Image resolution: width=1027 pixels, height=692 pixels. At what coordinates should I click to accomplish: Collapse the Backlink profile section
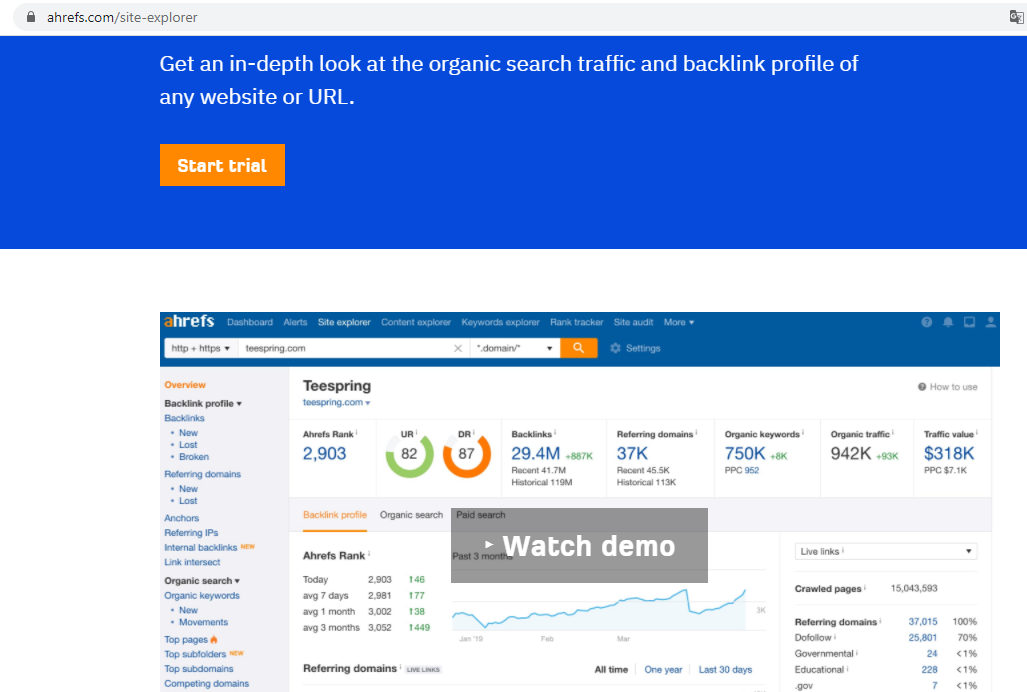pyautogui.click(x=203, y=403)
